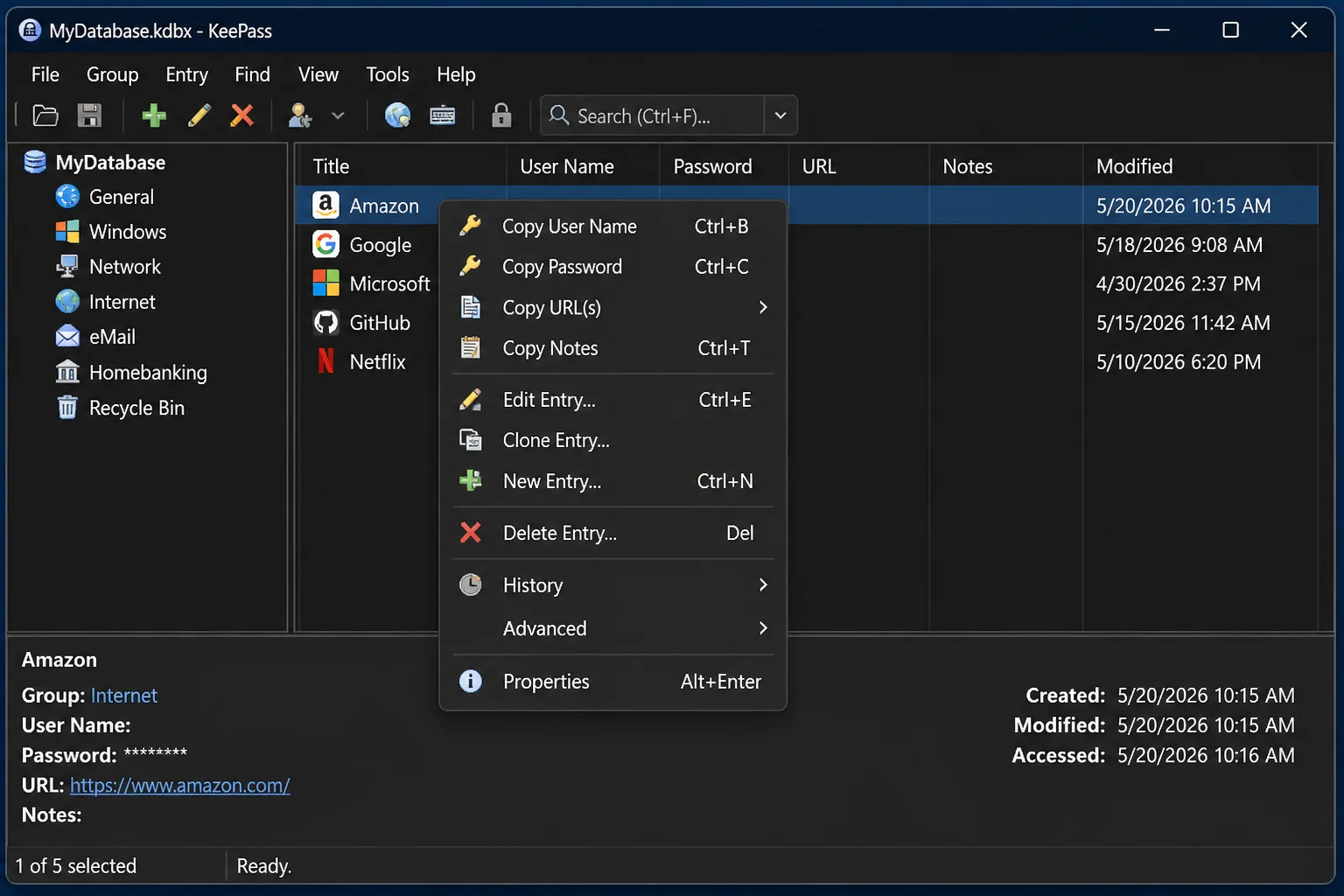Click the 'Ready.' status bar text

264,866
